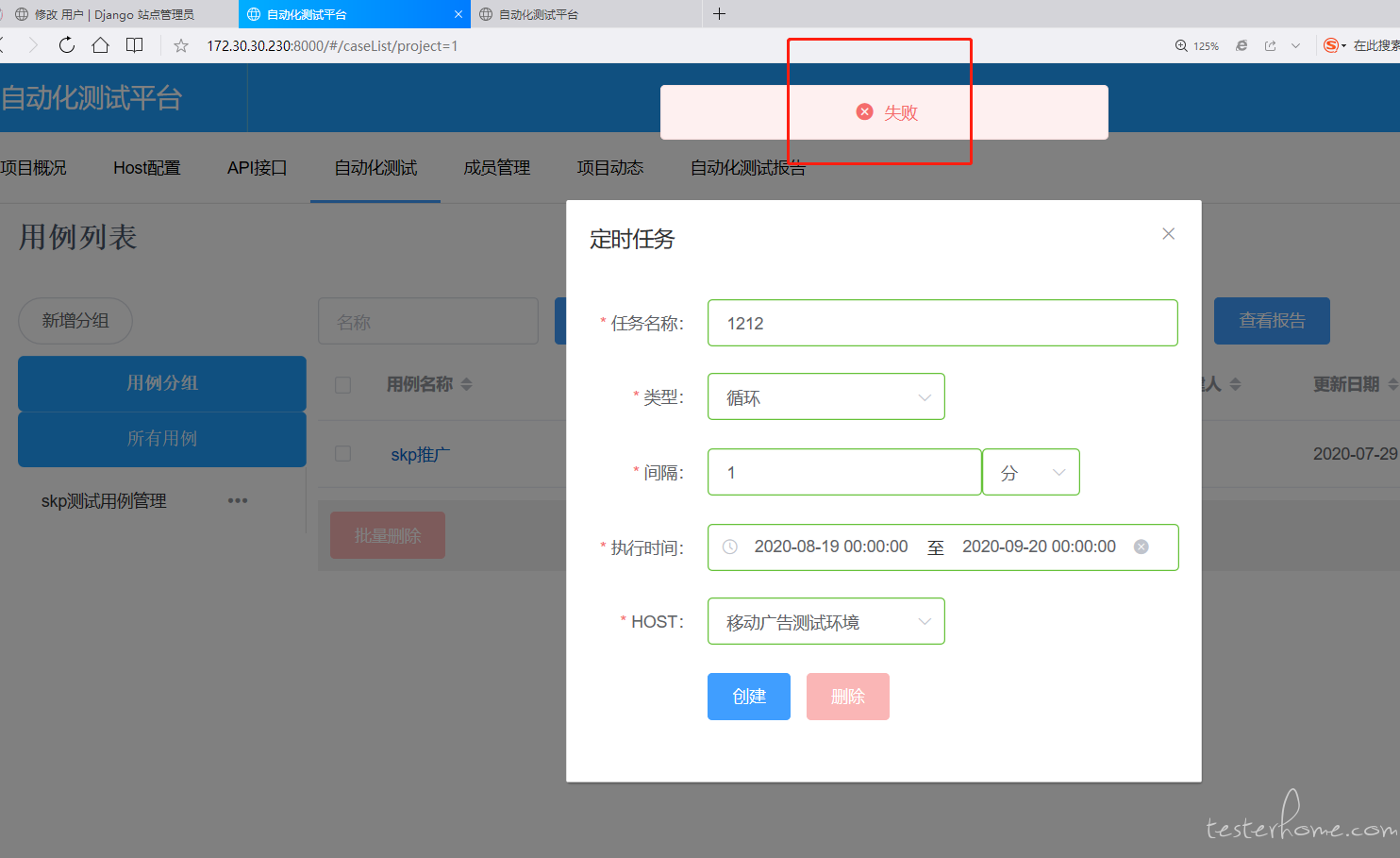Open the interval unit dropdown 分
The width and height of the screenshot is (1400, 858).
click(1031, 472)
